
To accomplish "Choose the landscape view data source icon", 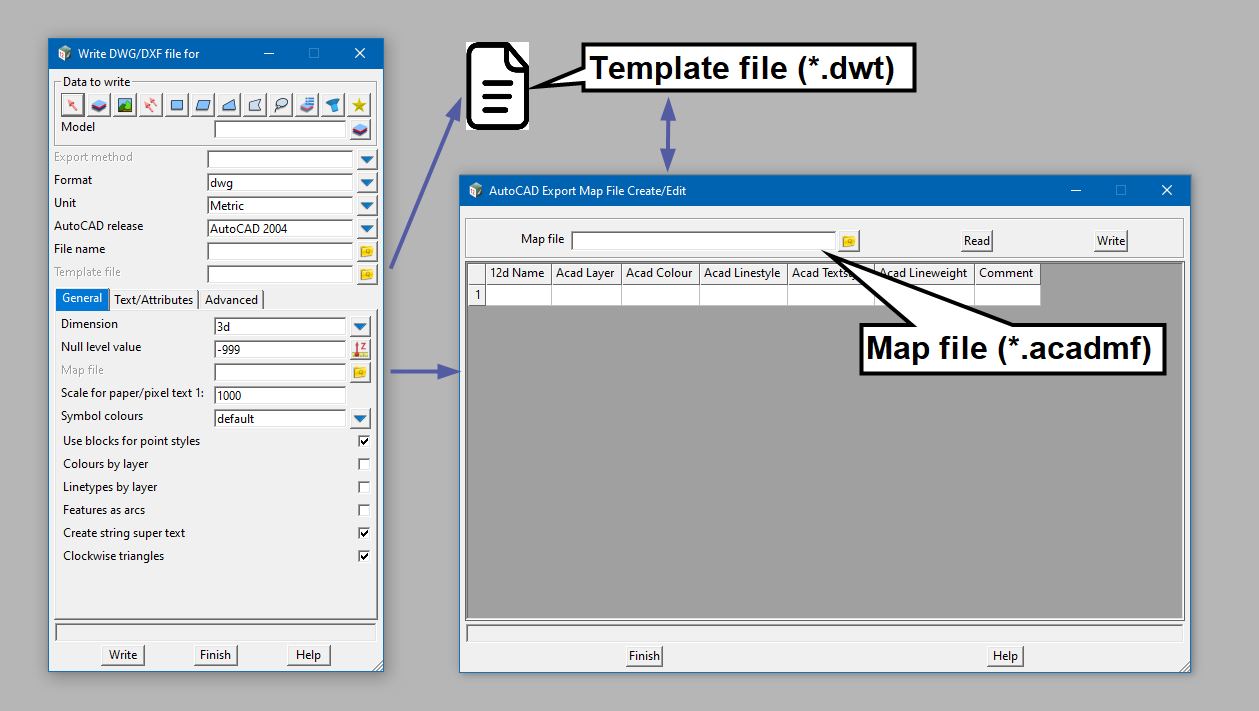I will point(125,104).
